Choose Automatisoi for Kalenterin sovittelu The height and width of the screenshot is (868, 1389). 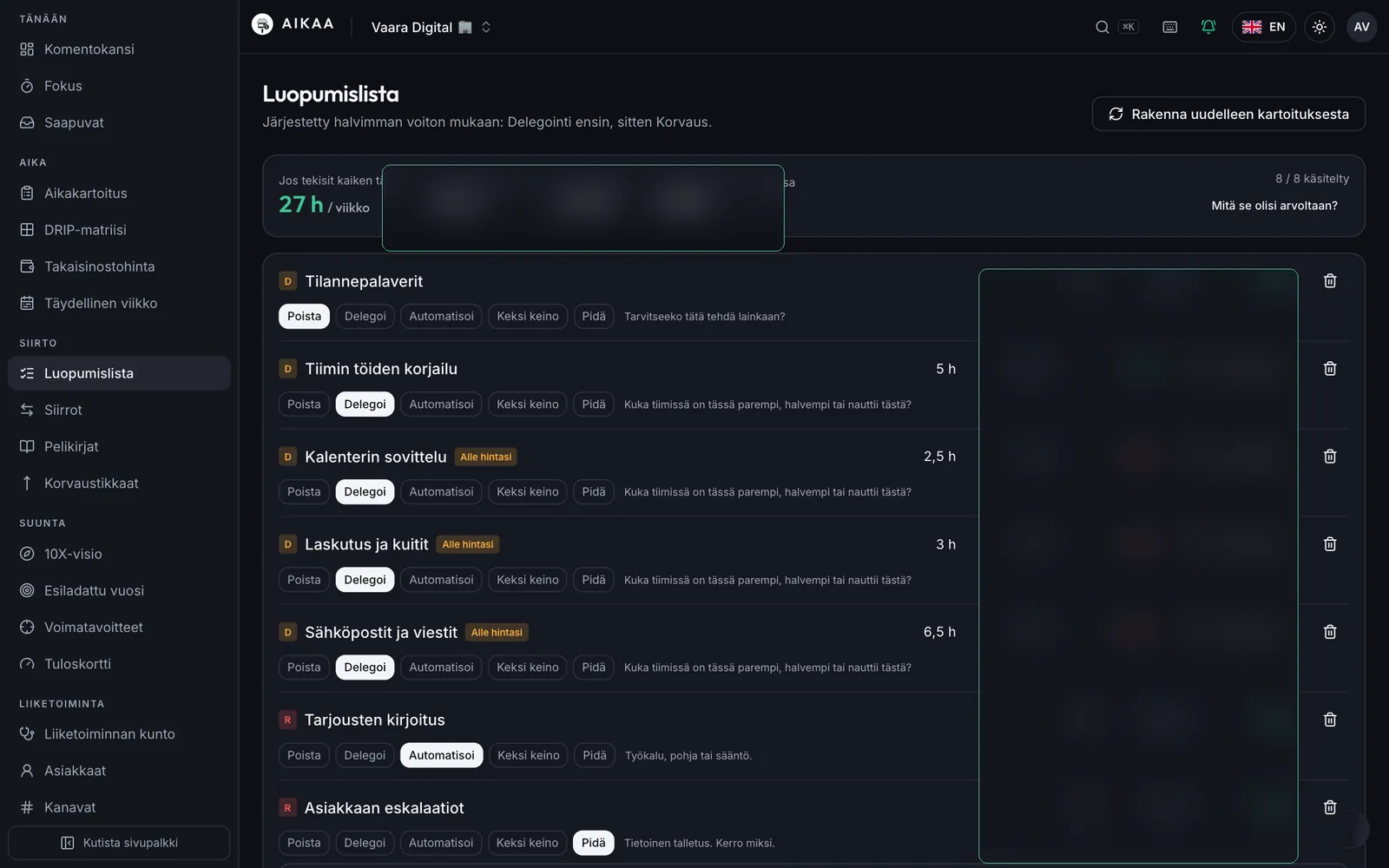(x=441, y=492)
